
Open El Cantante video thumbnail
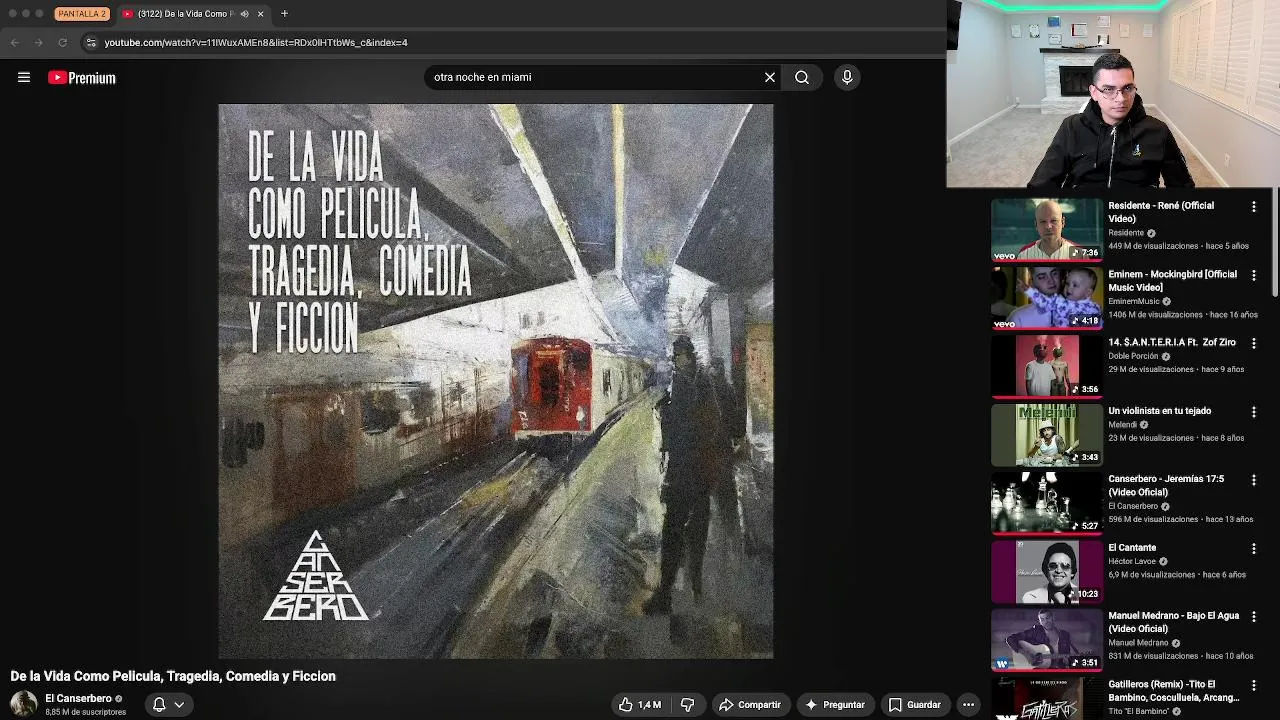[x=1046, y=571]
